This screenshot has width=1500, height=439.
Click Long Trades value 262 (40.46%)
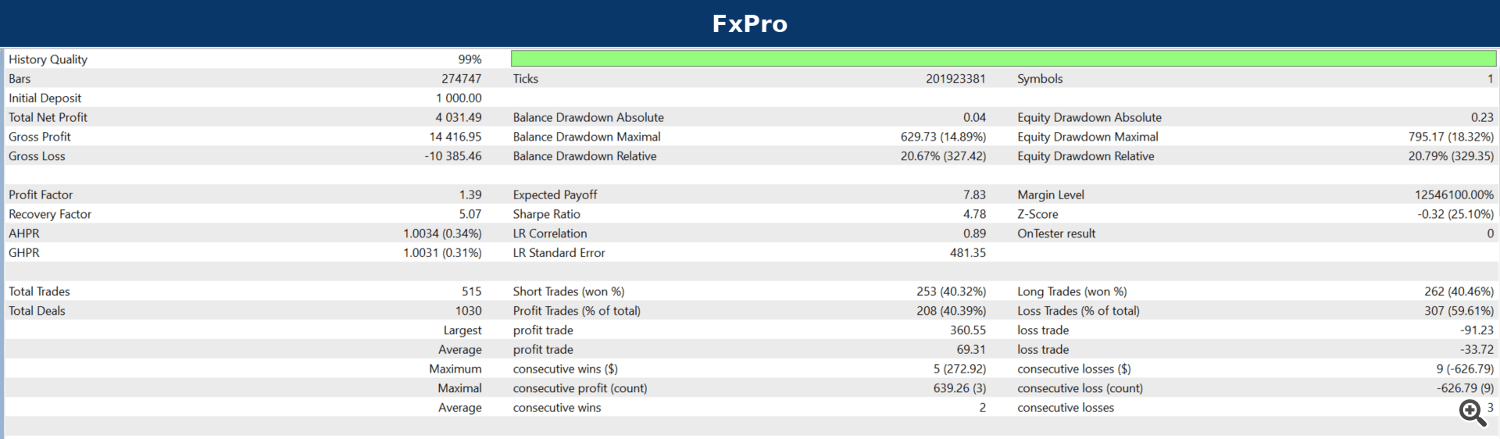point(1458,291)
